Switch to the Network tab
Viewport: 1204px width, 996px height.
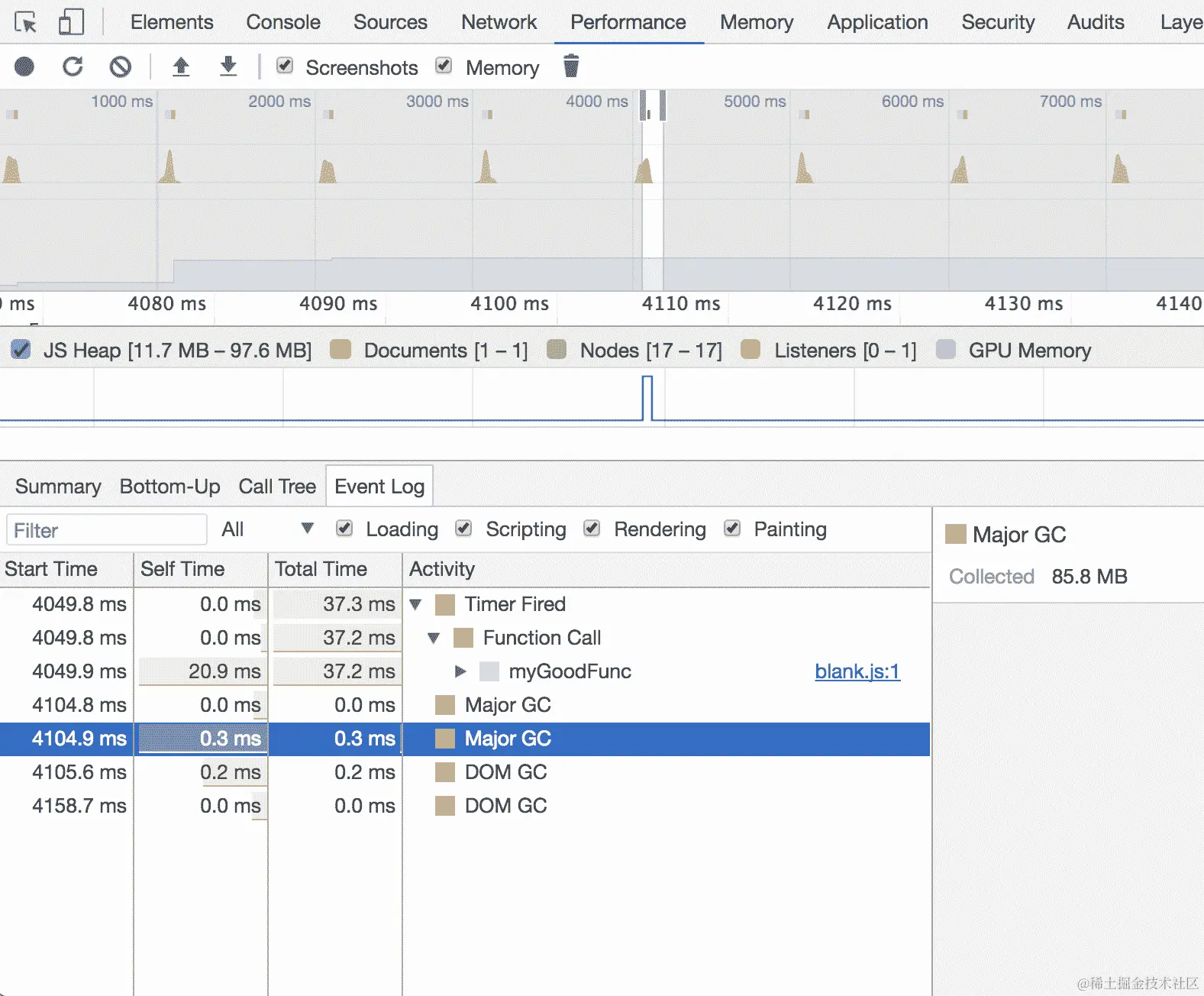(x=499, y=22)
